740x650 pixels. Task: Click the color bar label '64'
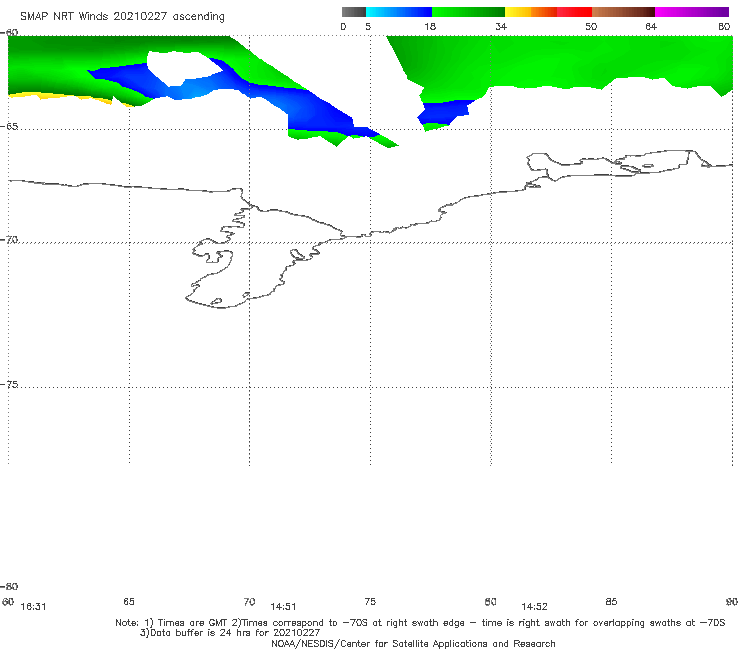click(651, 26)
